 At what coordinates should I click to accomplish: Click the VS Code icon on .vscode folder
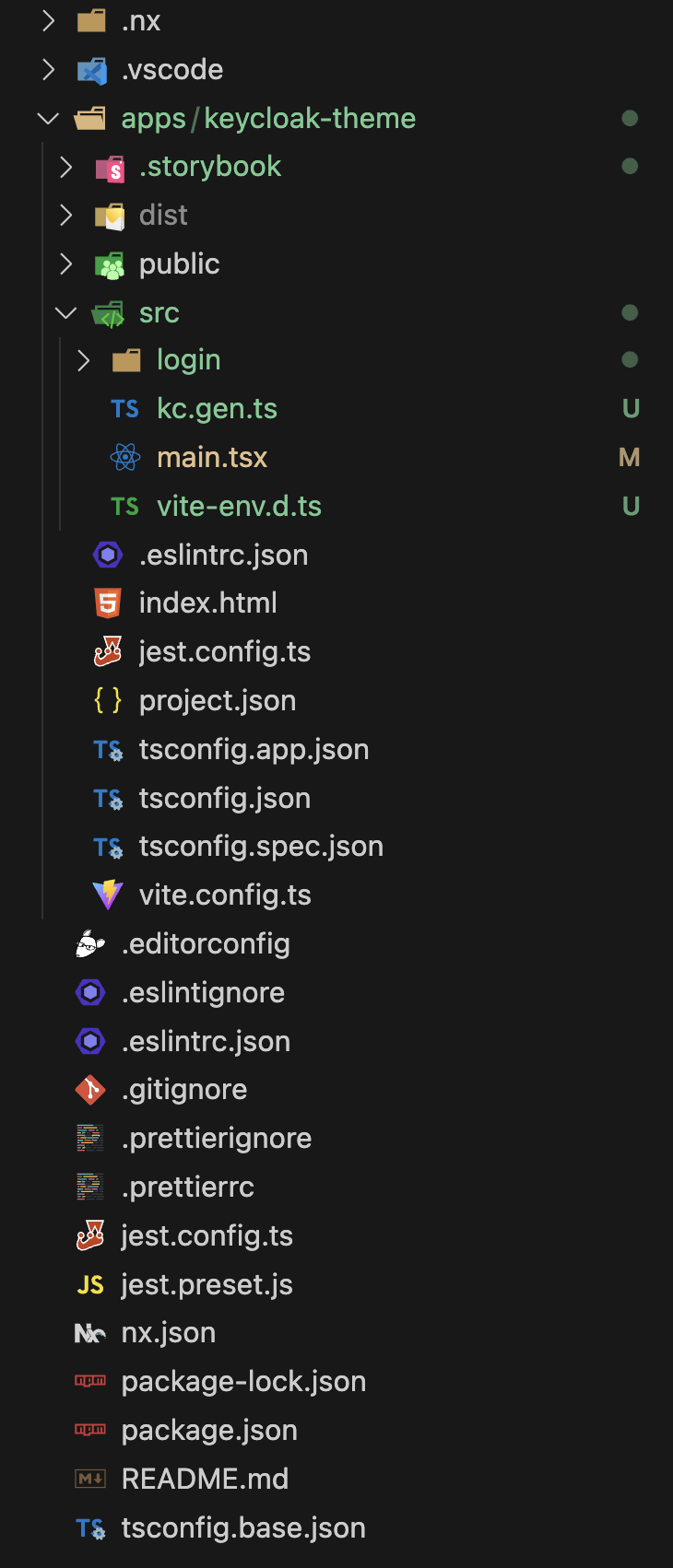tap(91, 70)
